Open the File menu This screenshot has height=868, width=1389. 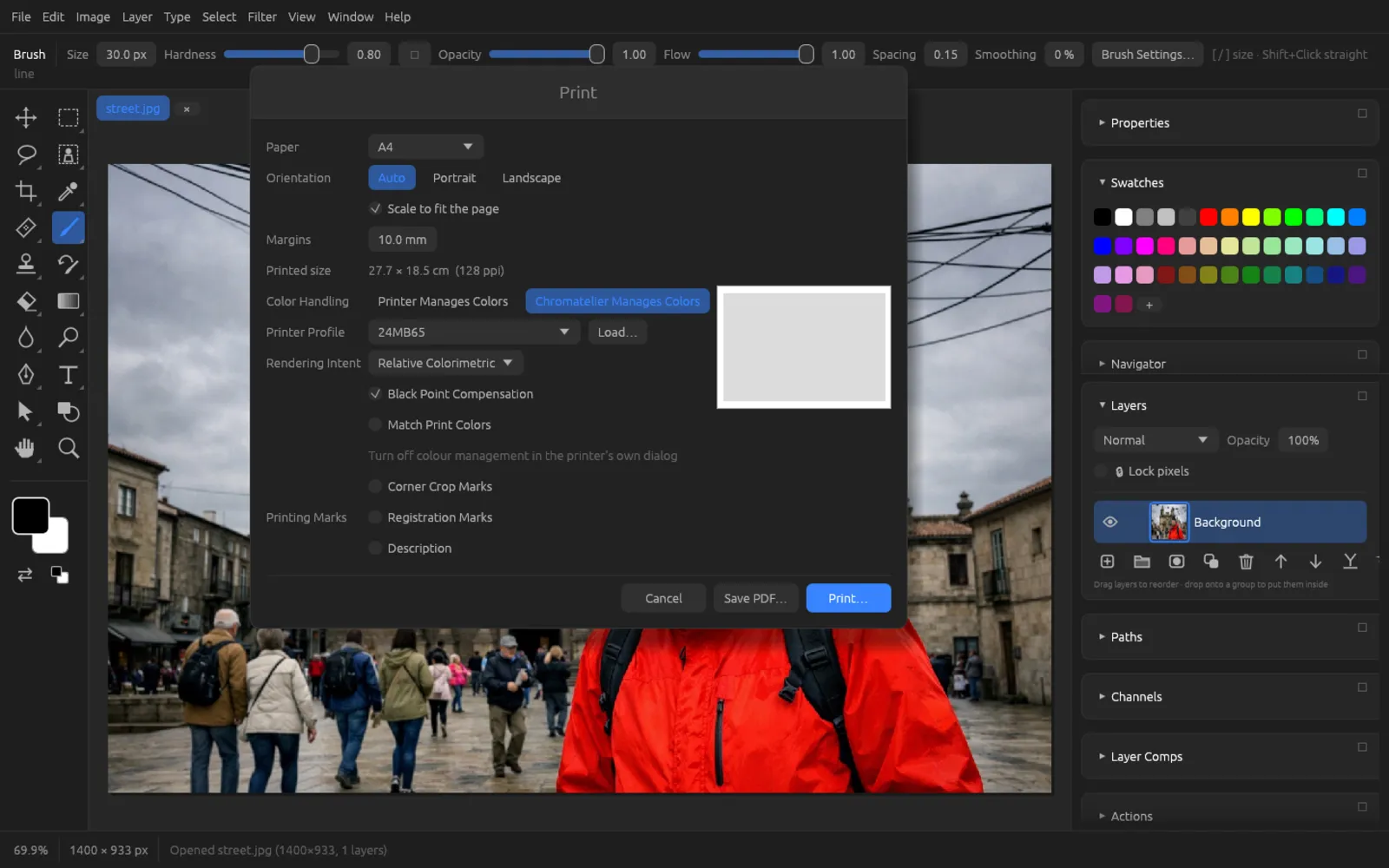tap(21, 16)
